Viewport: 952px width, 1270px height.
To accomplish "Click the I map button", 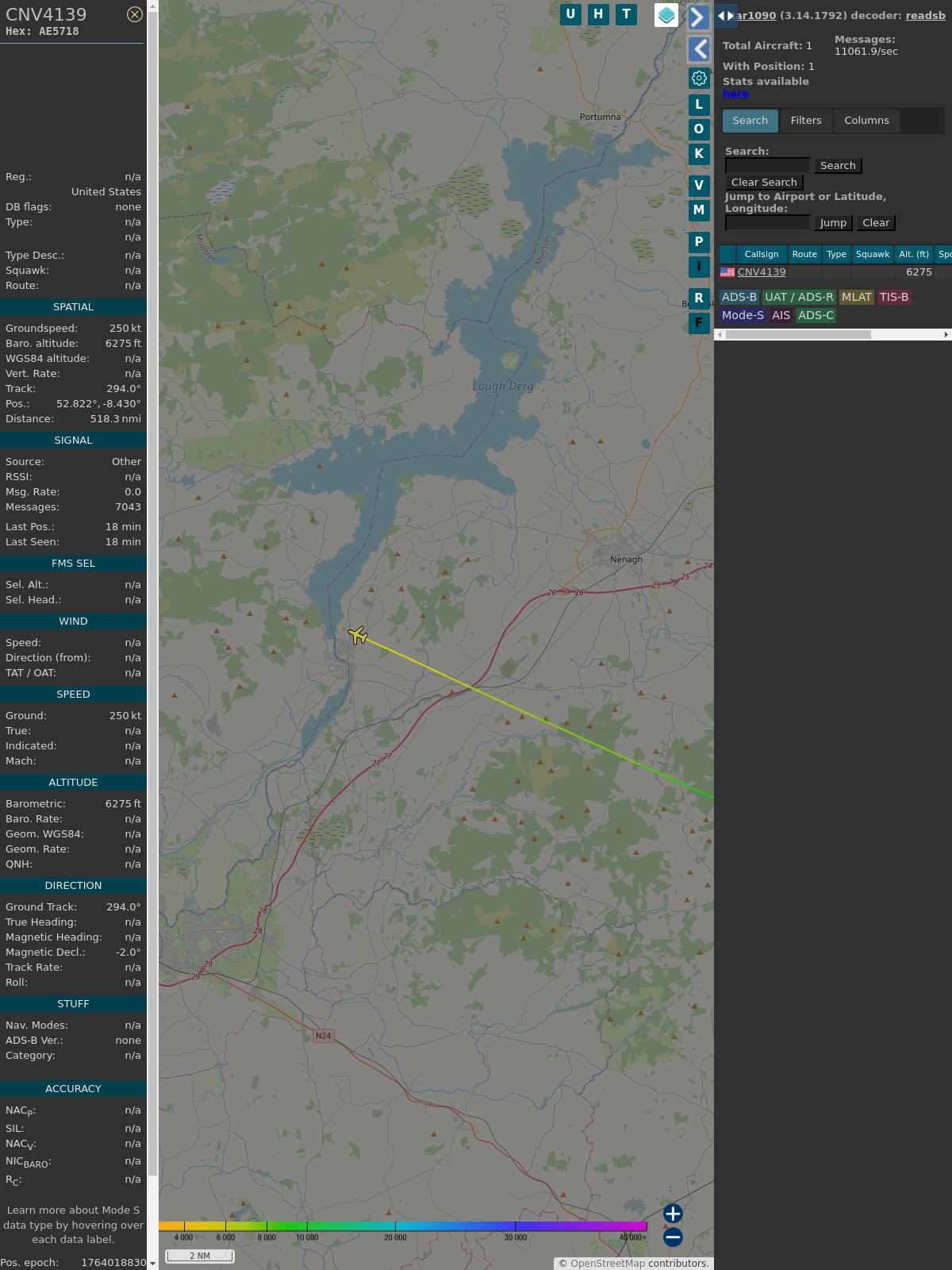I will tap(699, 266).
